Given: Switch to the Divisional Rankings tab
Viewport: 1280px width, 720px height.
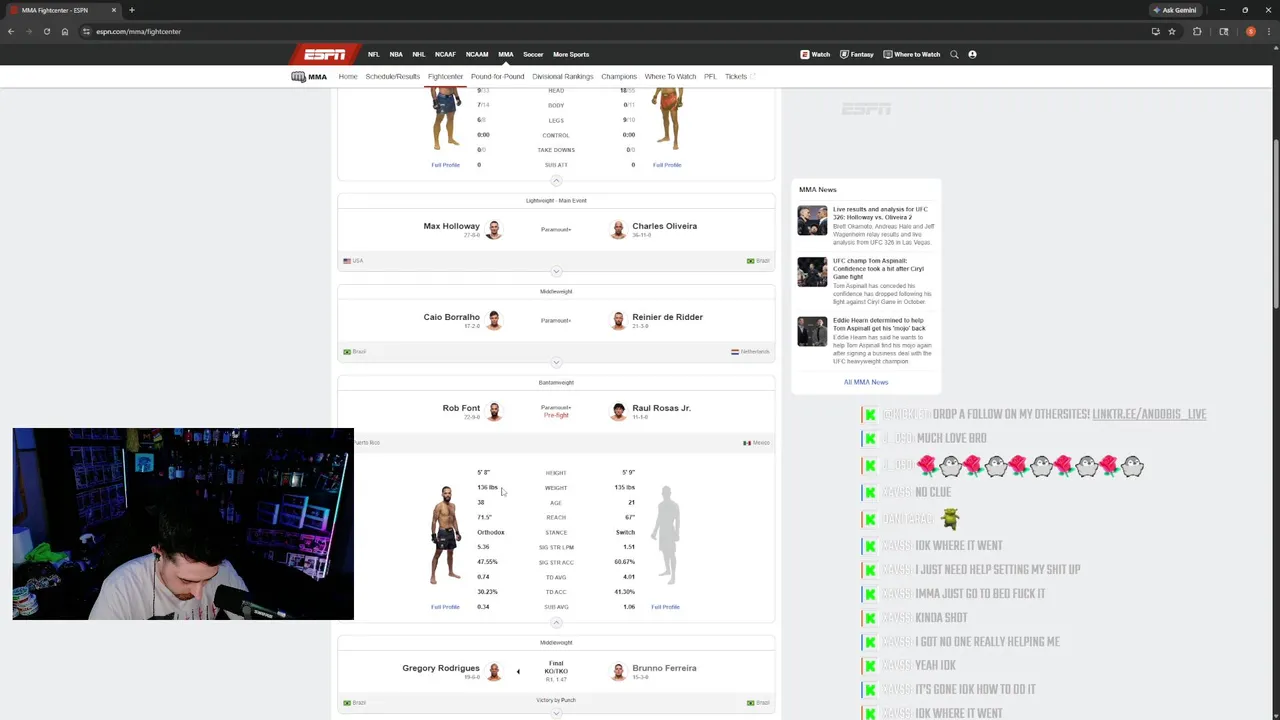Looking at the screenshot, I should point(563,76).
